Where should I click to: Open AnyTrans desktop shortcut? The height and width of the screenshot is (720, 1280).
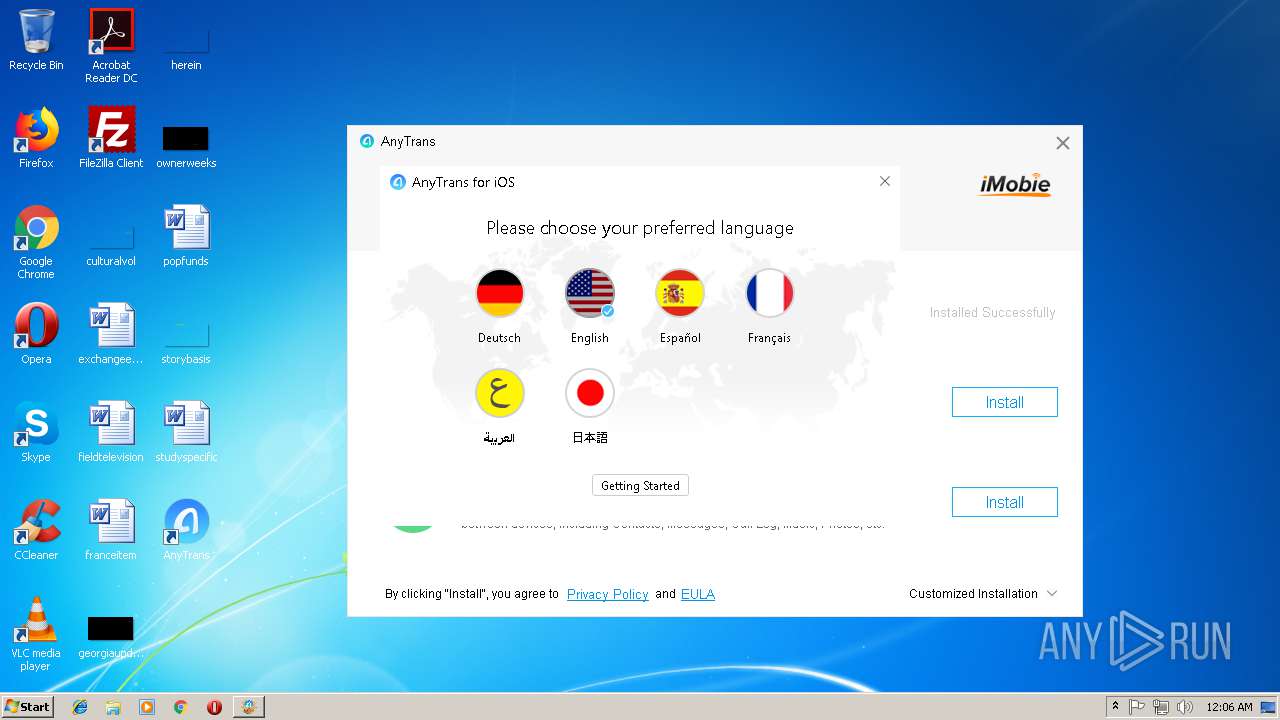pos(186,530)
